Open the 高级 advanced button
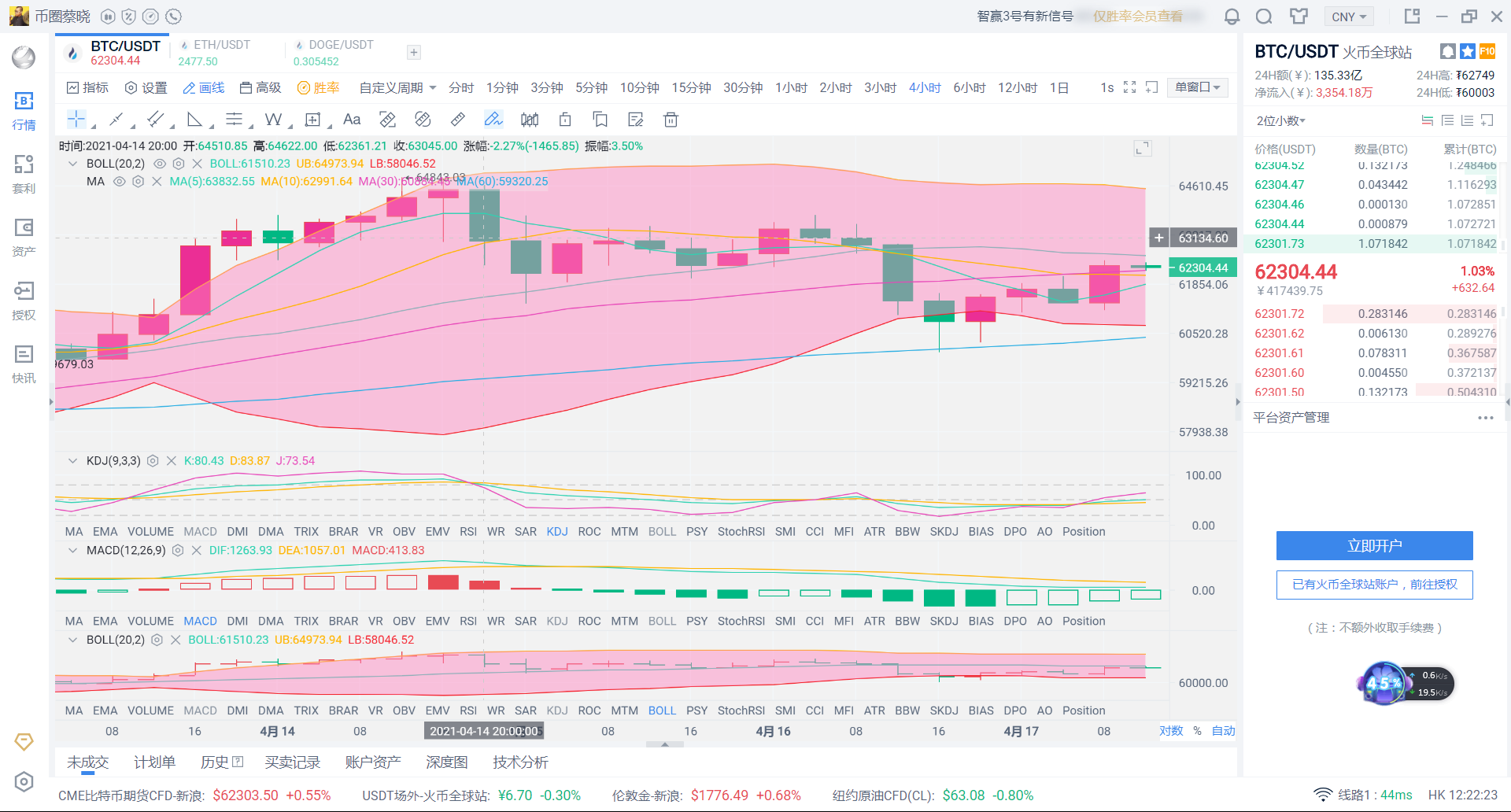Image resolution: width=1511 pixels, height=812 pixels. click(260, 87)
